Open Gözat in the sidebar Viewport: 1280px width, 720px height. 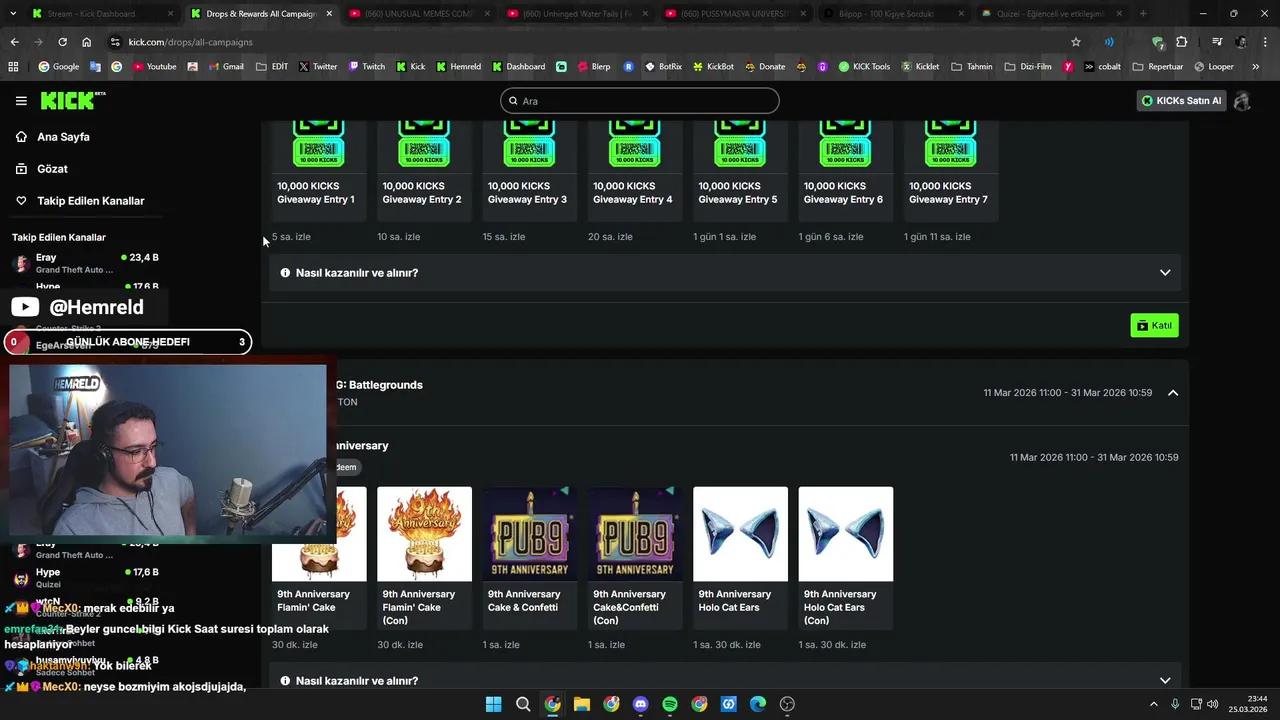coord(52,169)
